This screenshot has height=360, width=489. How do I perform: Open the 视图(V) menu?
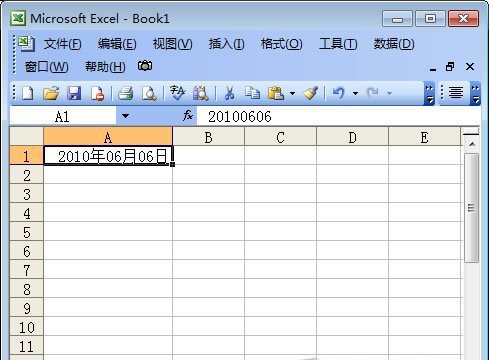[172, 44]
